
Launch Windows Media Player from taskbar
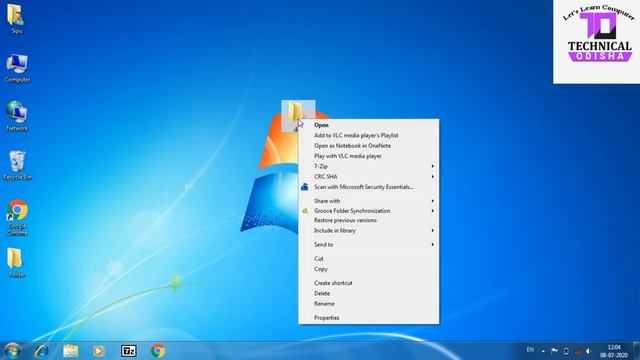click(98, 351)
